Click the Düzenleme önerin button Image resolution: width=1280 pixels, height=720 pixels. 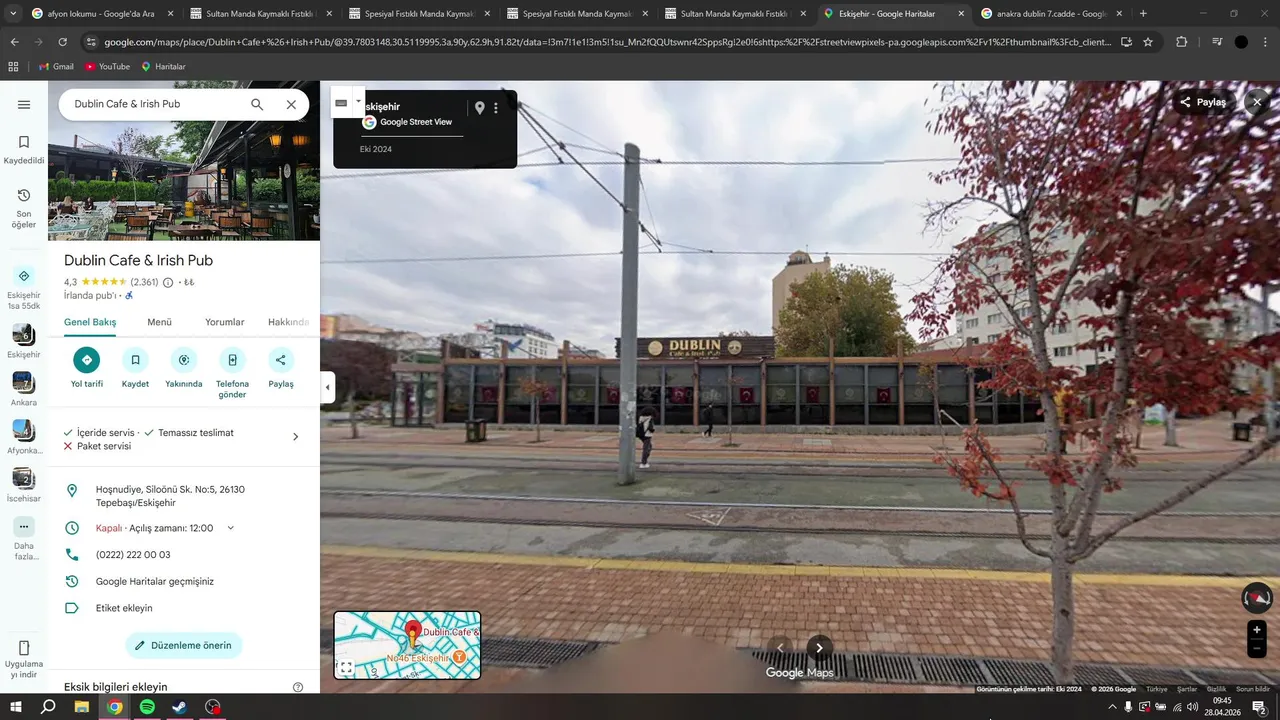click(184, 645)
